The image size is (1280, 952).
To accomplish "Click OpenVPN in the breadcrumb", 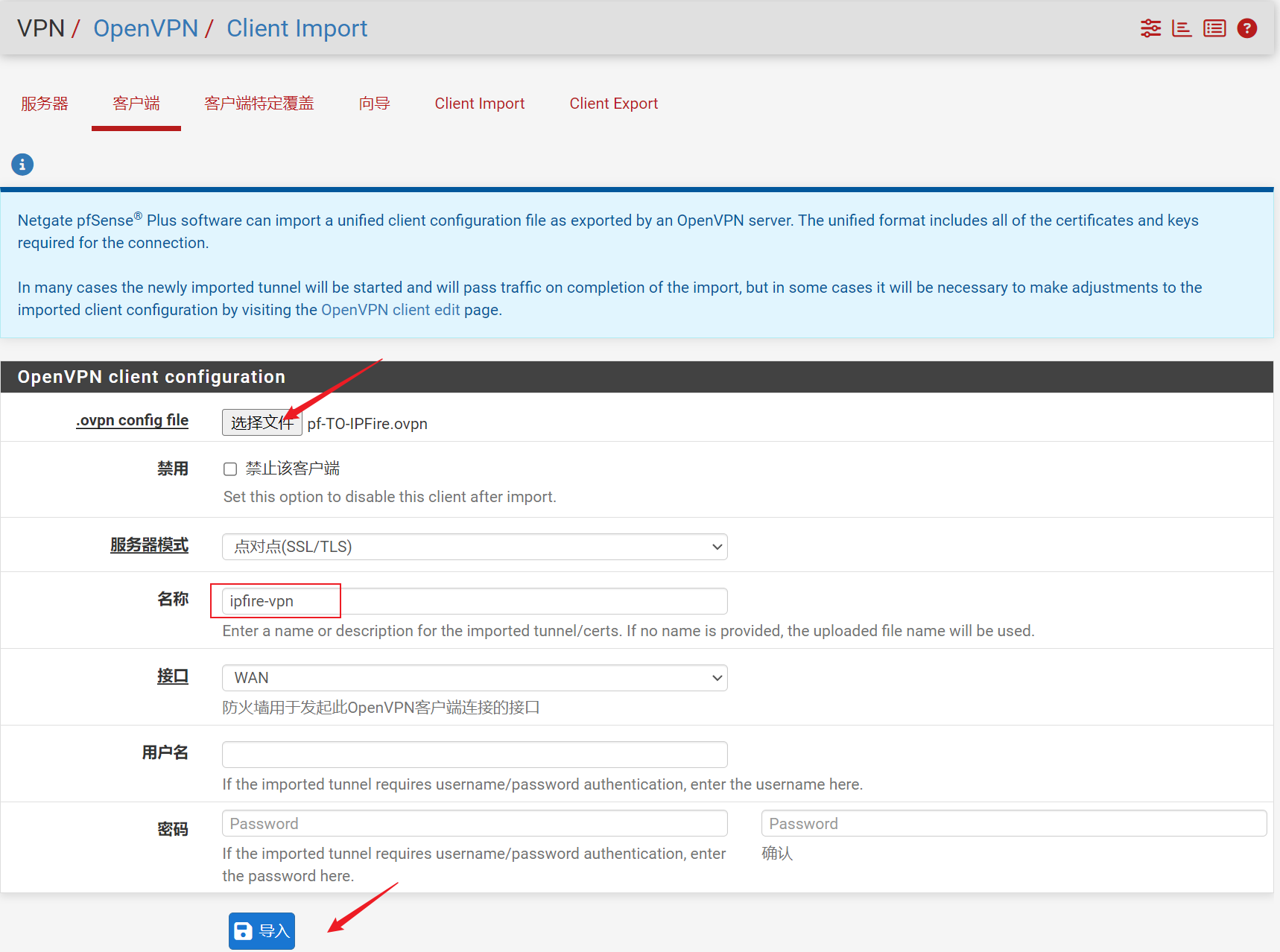I will tap(145, 28).
